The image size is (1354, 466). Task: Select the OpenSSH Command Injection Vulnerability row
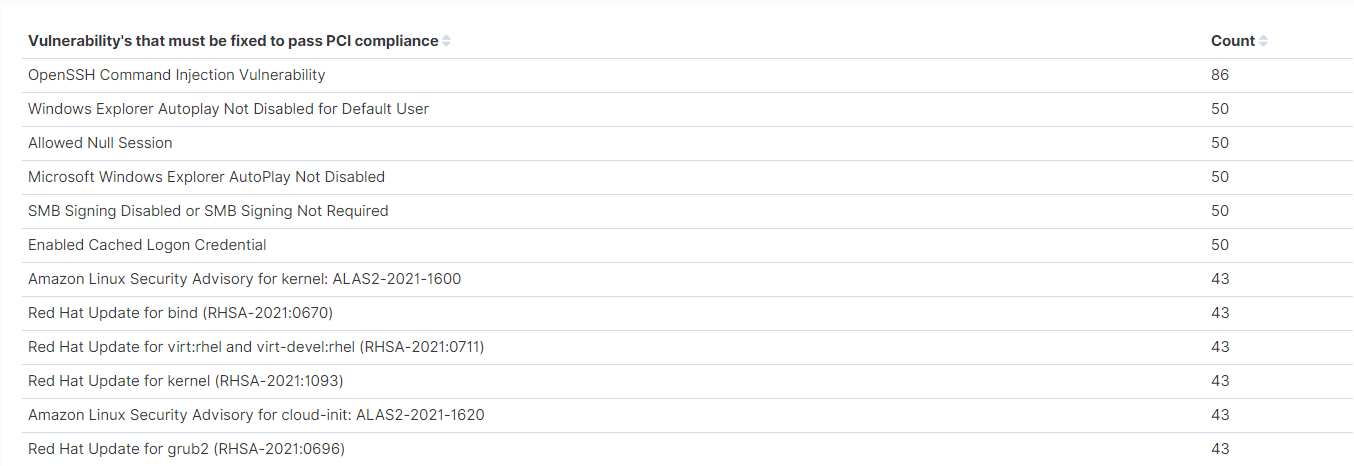(177, 75)
